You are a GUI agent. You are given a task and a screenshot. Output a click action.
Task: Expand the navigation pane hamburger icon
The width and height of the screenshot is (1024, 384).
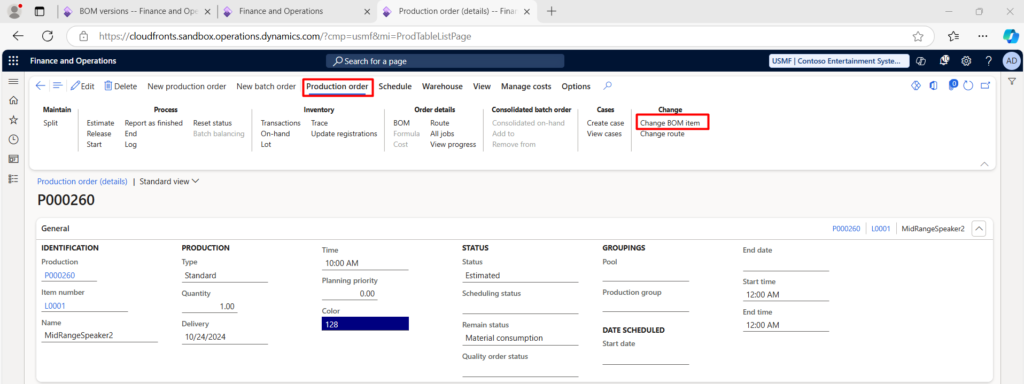point(13,81)
